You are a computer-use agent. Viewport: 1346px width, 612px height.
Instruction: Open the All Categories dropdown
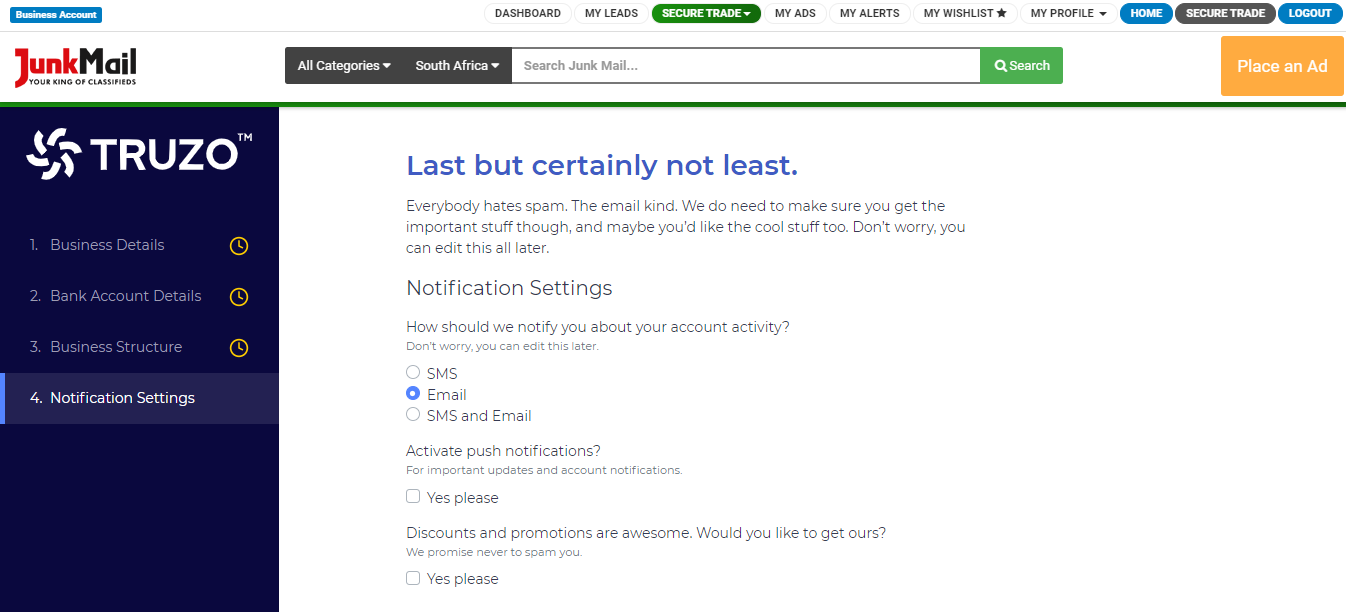coord(343,65)
